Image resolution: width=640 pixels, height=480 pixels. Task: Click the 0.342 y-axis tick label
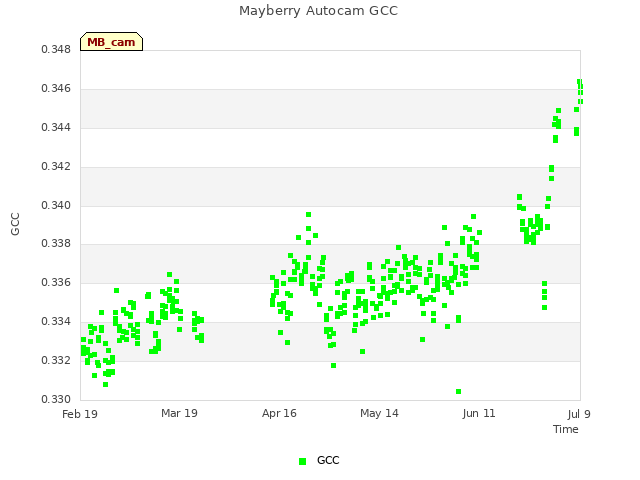tap(56, 167)
